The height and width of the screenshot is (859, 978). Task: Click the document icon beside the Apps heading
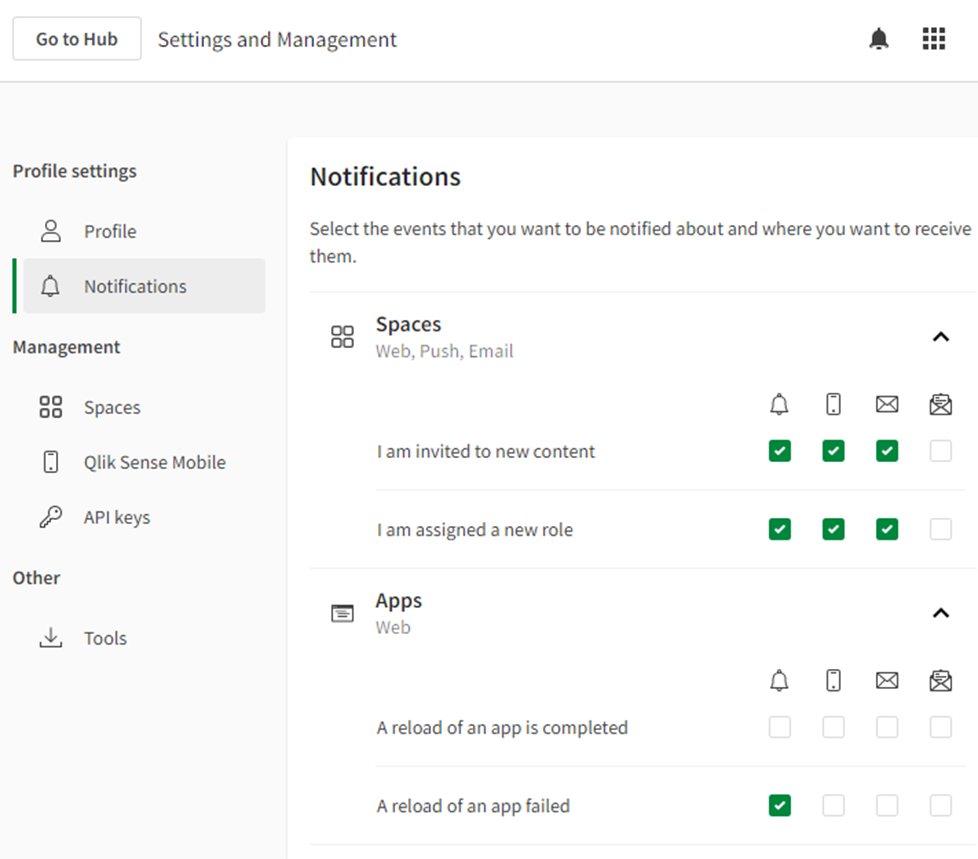(342, 613)
